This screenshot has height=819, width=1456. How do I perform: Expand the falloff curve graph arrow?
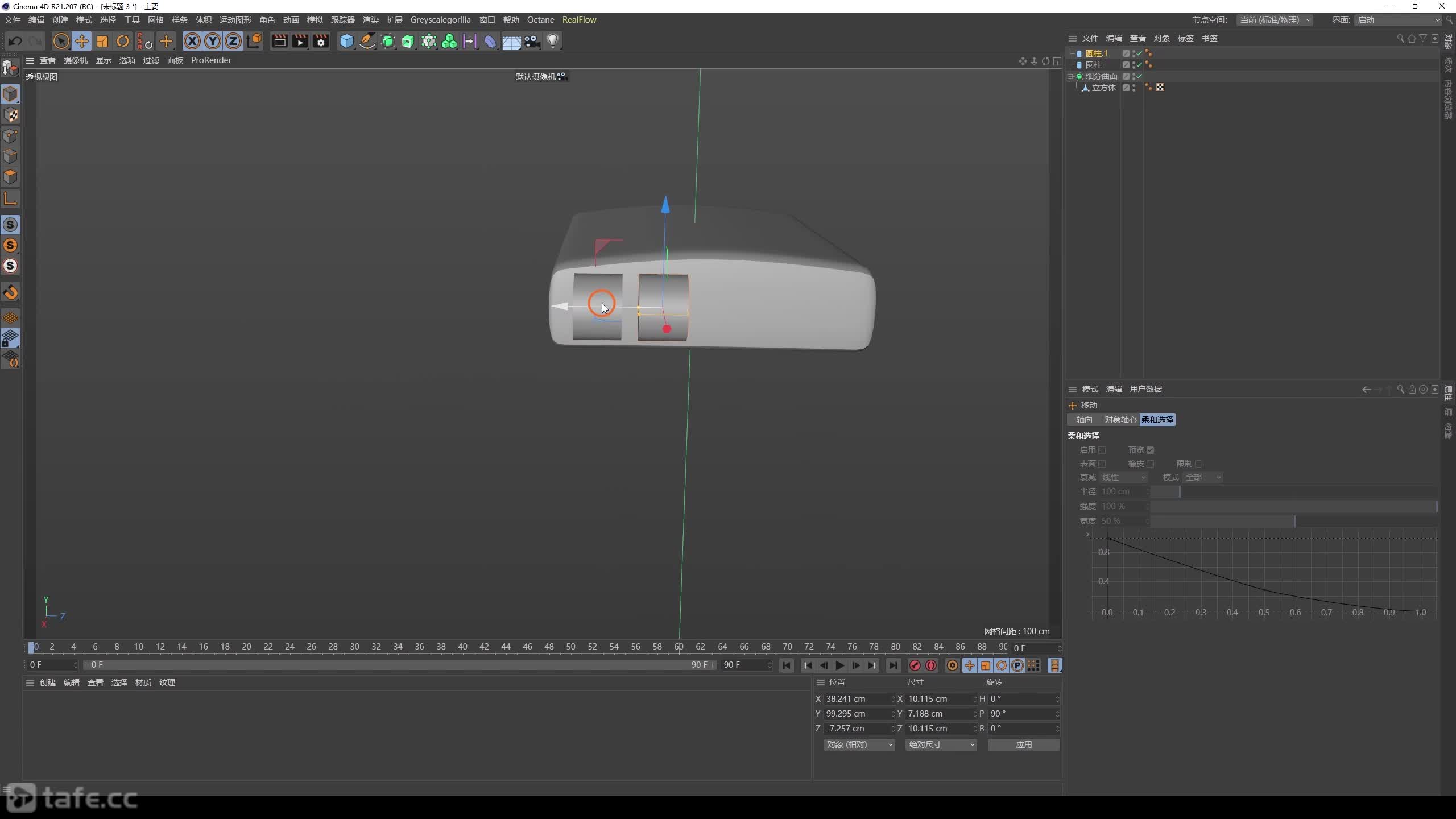click(x=1087, y=535)
